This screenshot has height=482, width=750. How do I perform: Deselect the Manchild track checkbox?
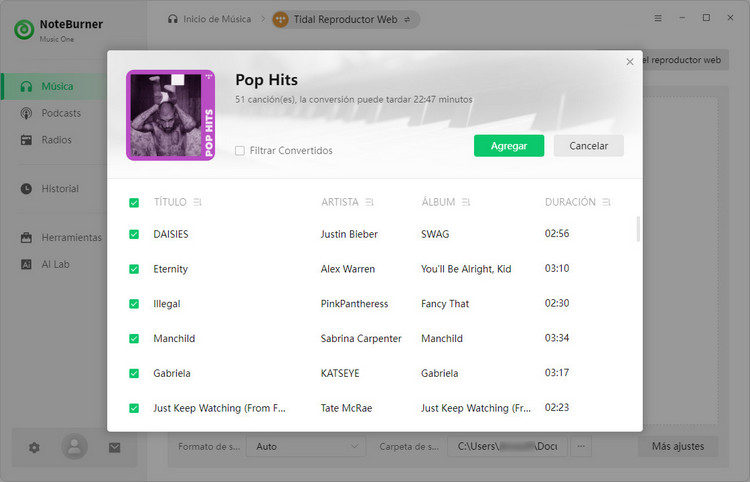(134, 338)
